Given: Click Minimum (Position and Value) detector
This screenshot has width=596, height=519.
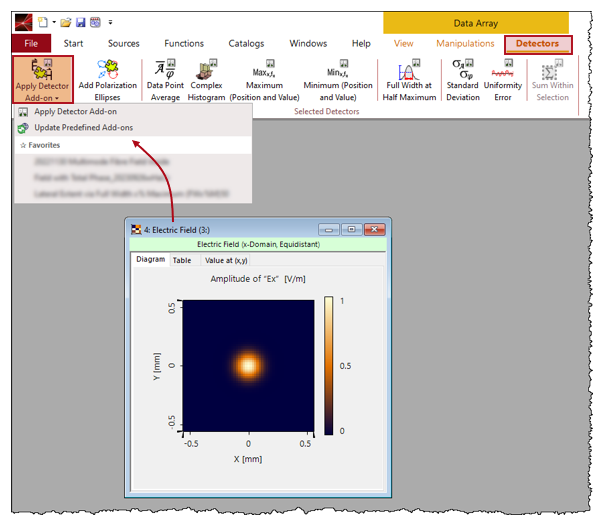Looking at the screenshot, I should point(338,80).
